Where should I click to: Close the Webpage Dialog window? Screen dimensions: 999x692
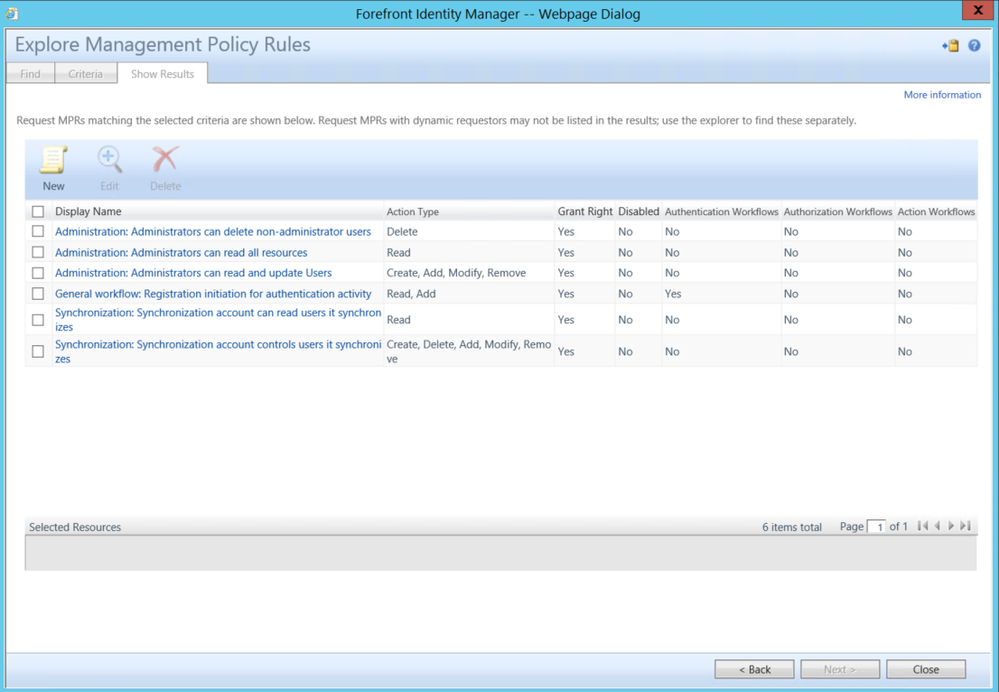(x=978, y=10)
